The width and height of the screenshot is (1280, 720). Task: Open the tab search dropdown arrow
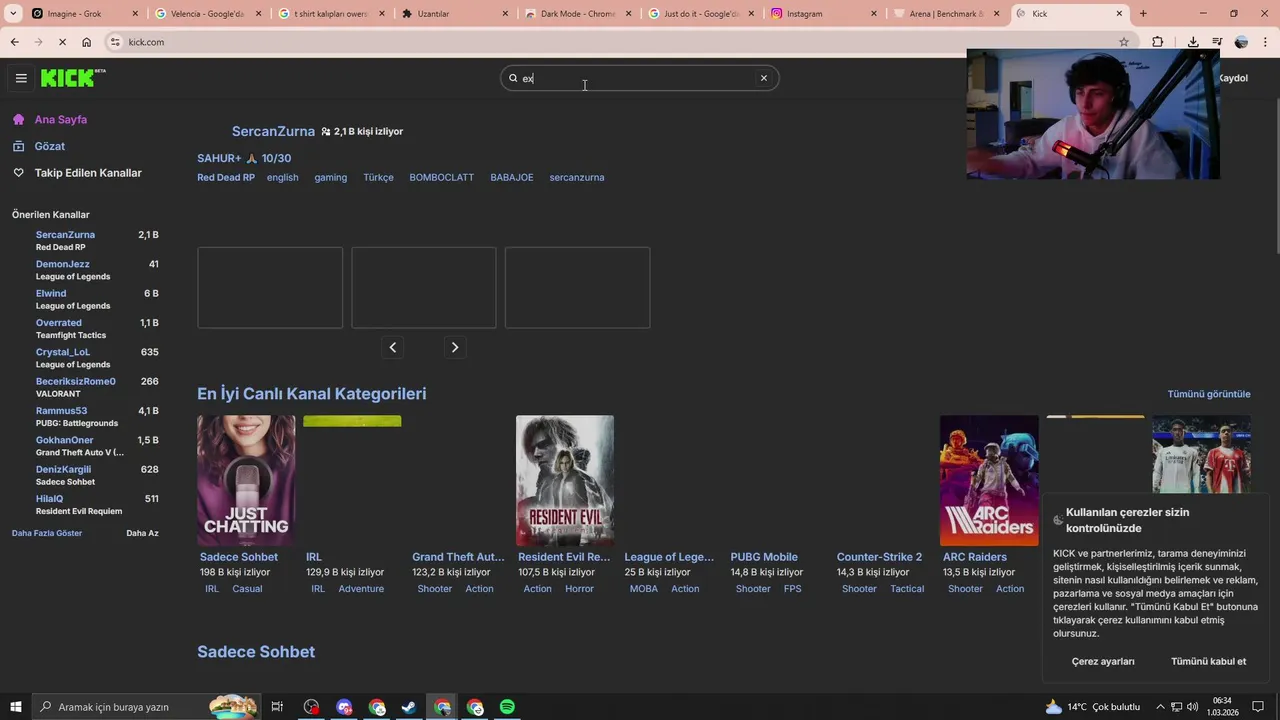(13, 14)
